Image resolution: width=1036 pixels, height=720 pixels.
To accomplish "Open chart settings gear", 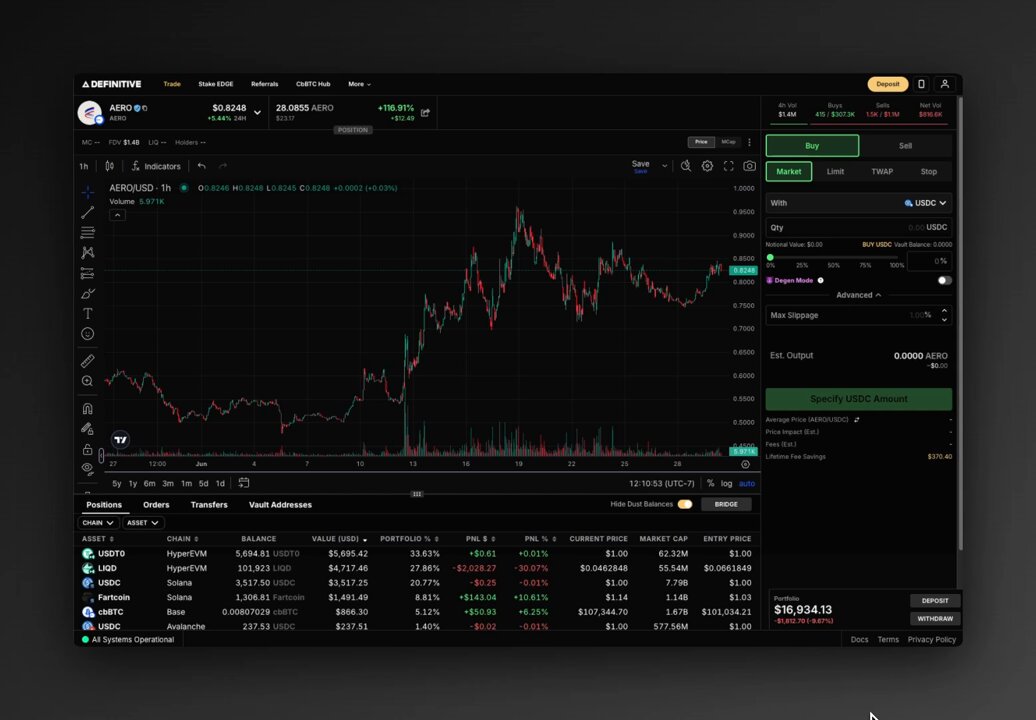I will pos(707,166).
